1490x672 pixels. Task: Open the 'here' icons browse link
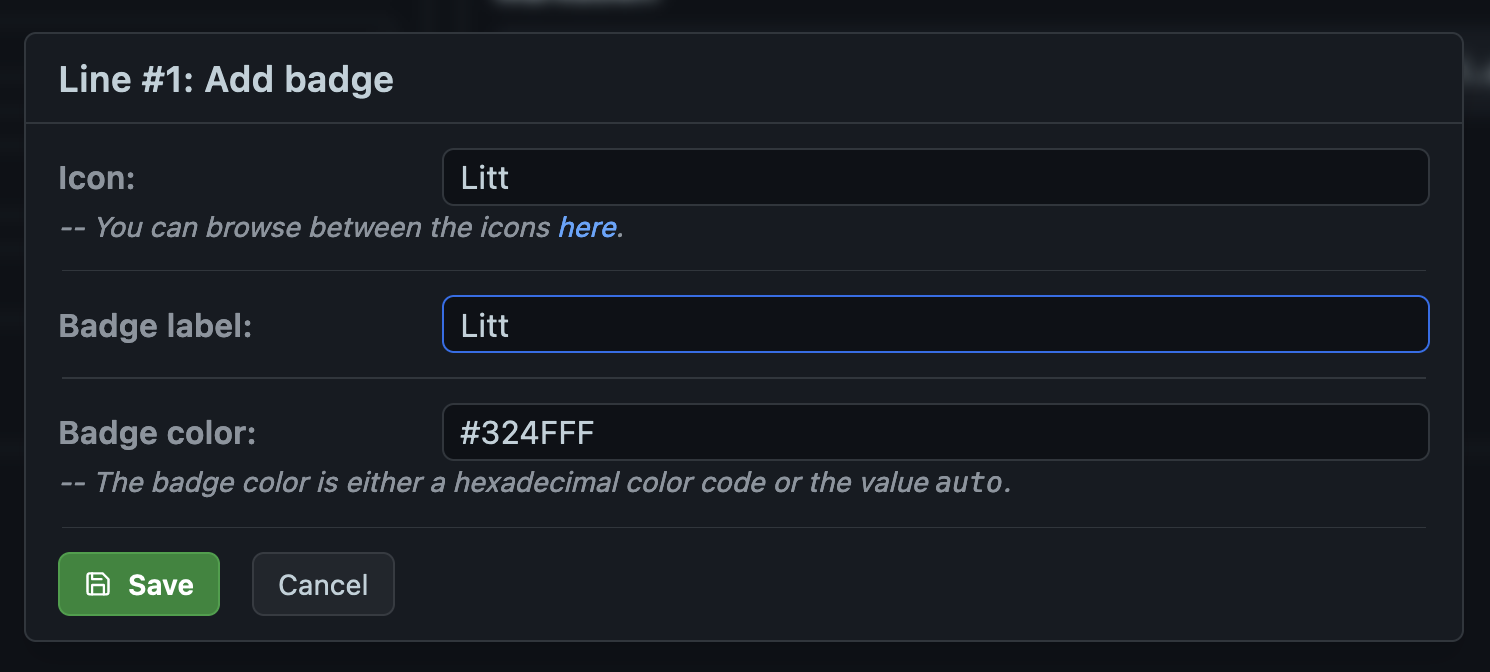tap(586, 228)
